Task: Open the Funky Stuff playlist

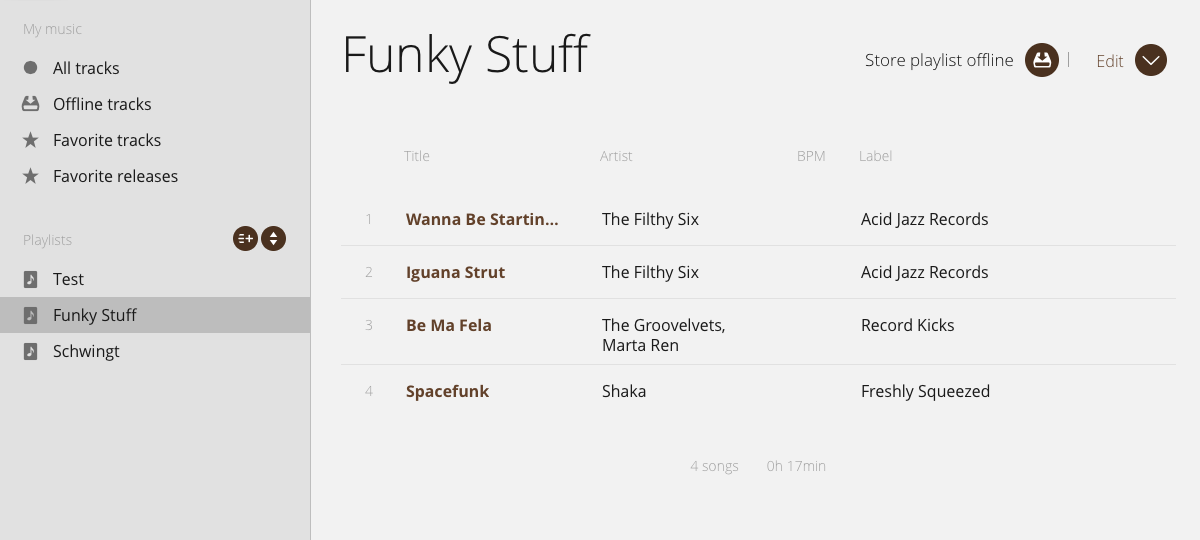Action: click(x=95, y=315)
